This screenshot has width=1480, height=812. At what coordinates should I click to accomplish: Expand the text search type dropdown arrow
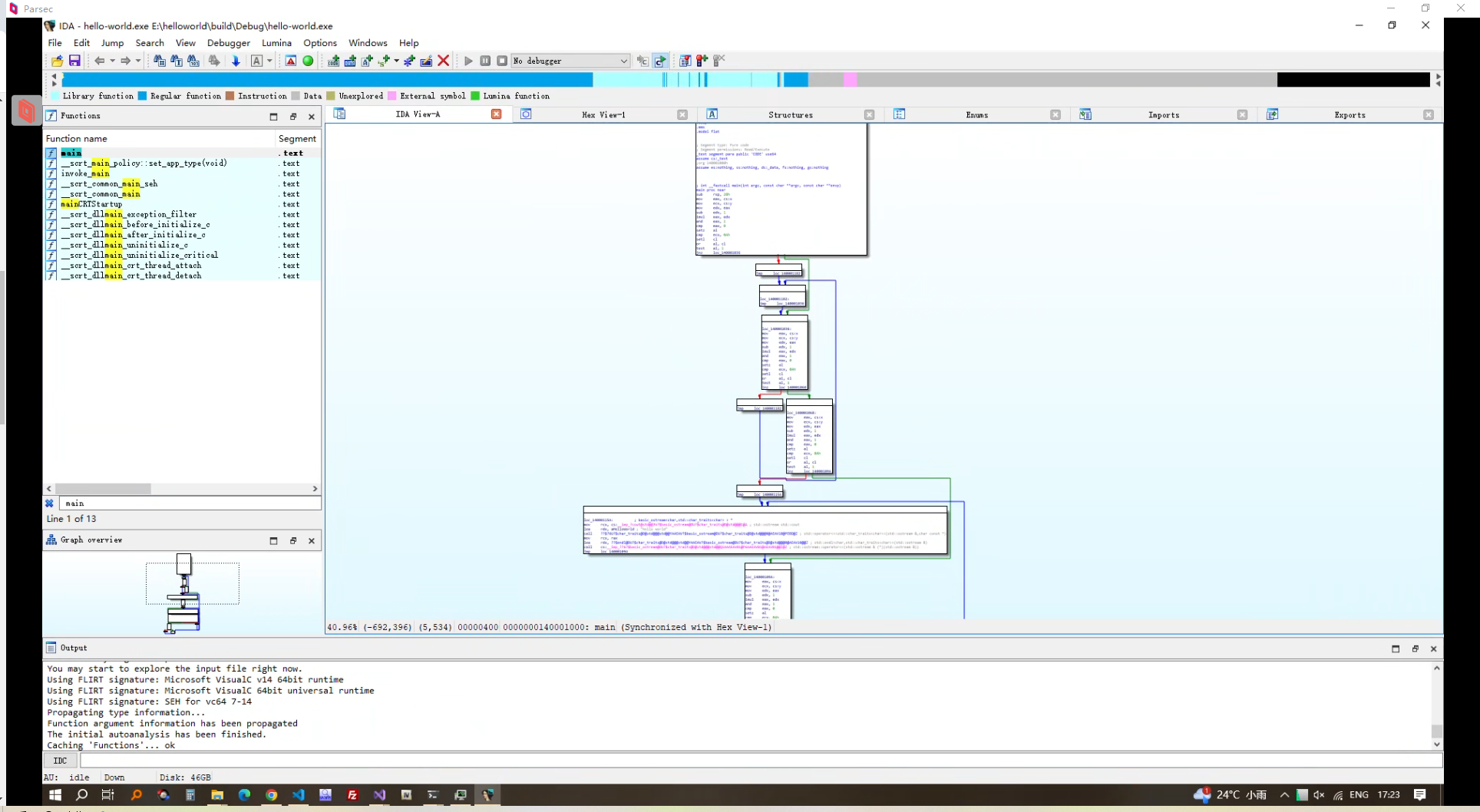[x=269, y=61]
